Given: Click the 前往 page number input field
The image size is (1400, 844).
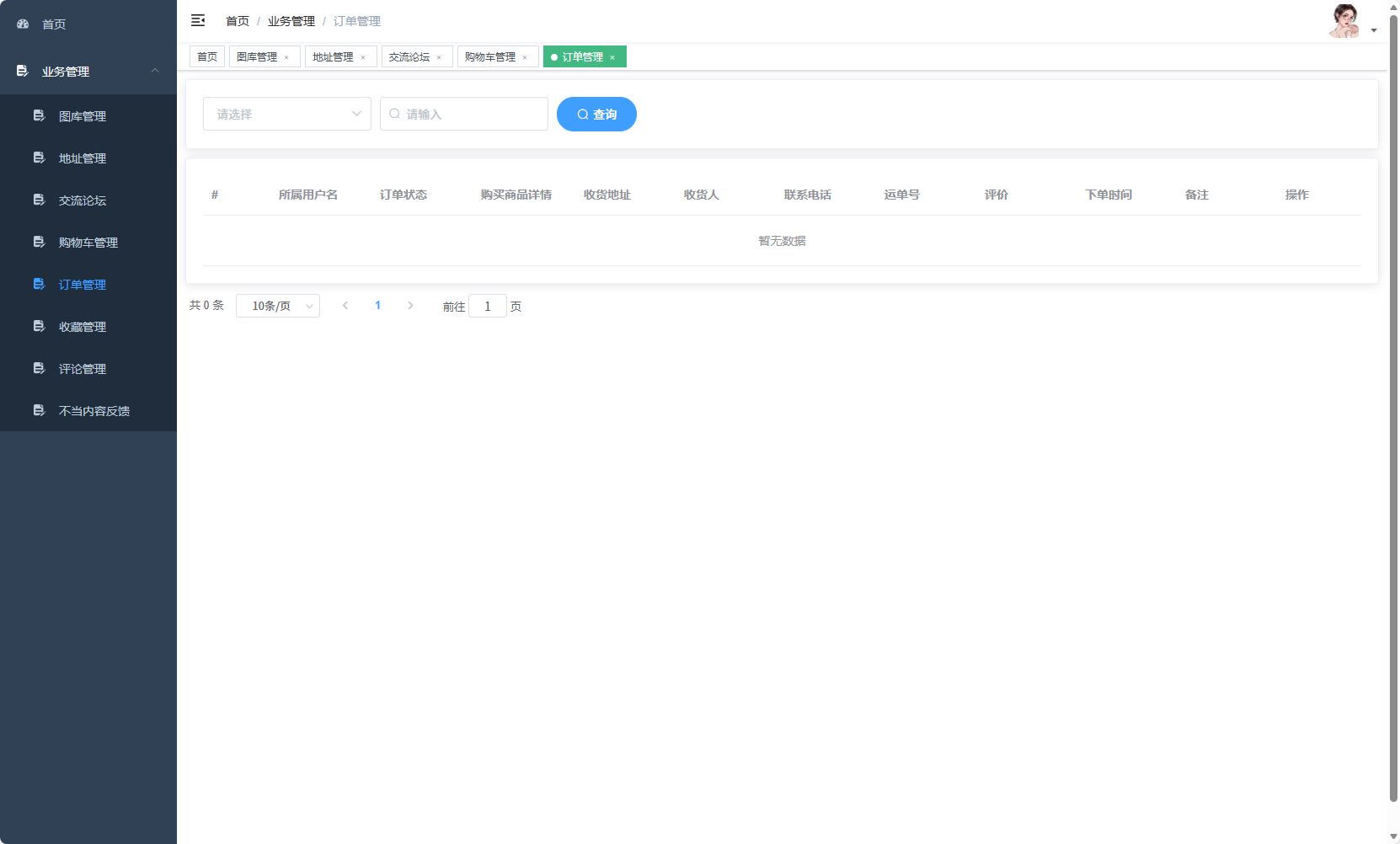Looking at the screenshot, I should point(488,306).
